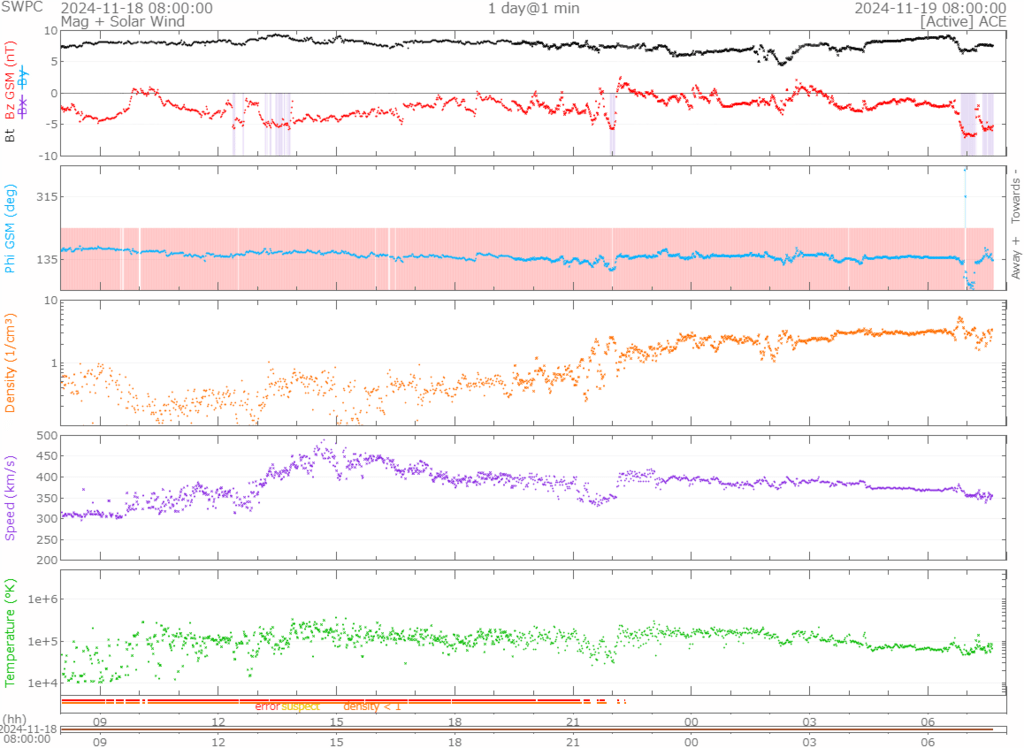This screenshot has width=1024, height=748.
Task: Click the -5 tick on the magnetic field axis
Action: 51,124
